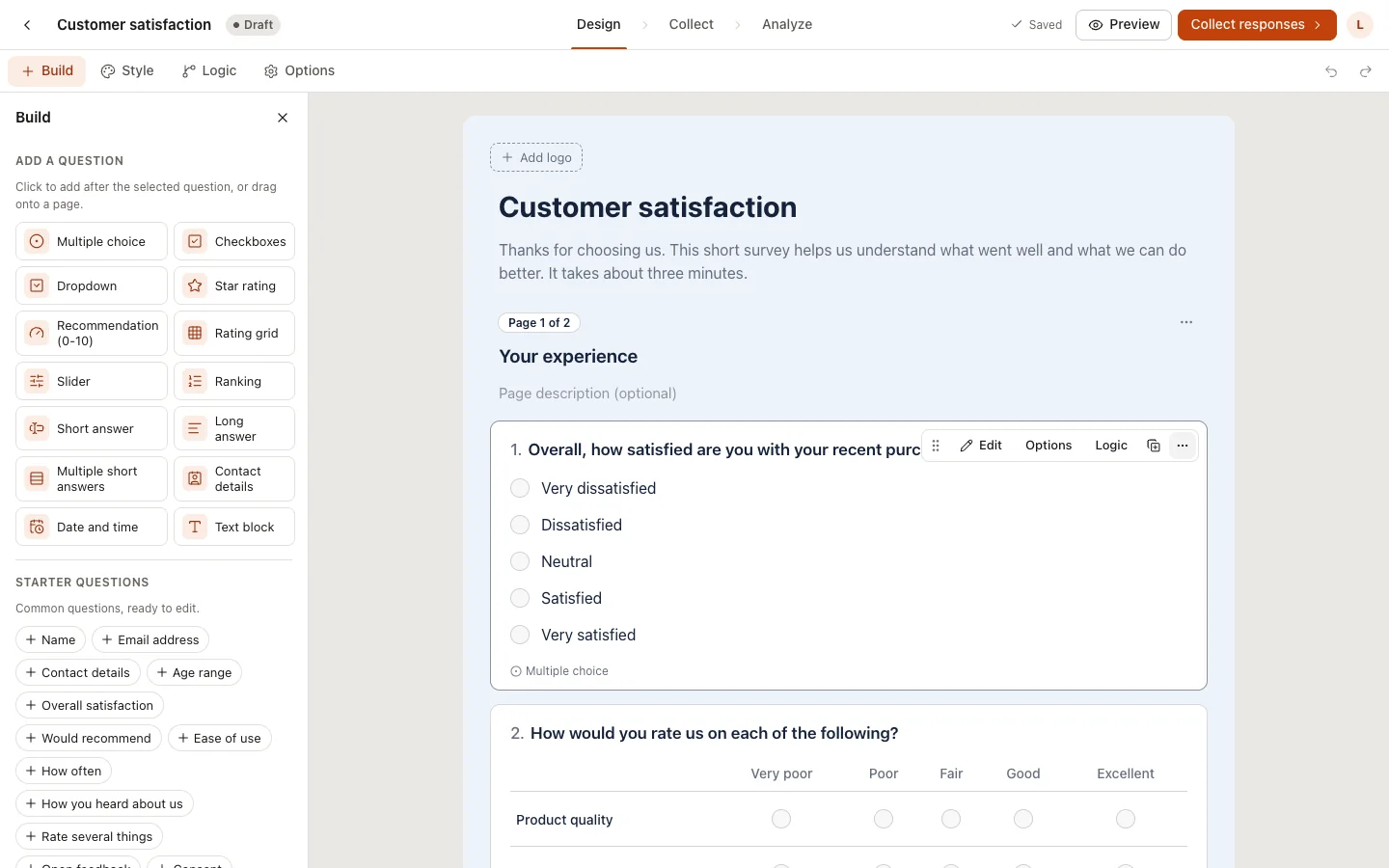Add a Checkboxes question
Image resolution: width=1389 pixels, height=868 pixels.
point(234,241)
